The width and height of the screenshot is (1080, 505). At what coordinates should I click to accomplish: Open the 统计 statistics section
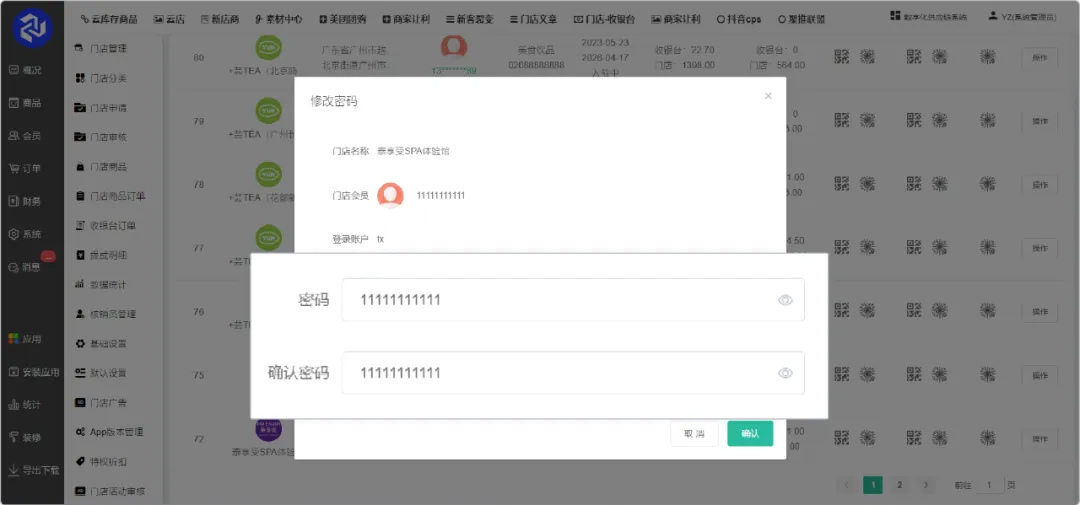coord(25,404)
